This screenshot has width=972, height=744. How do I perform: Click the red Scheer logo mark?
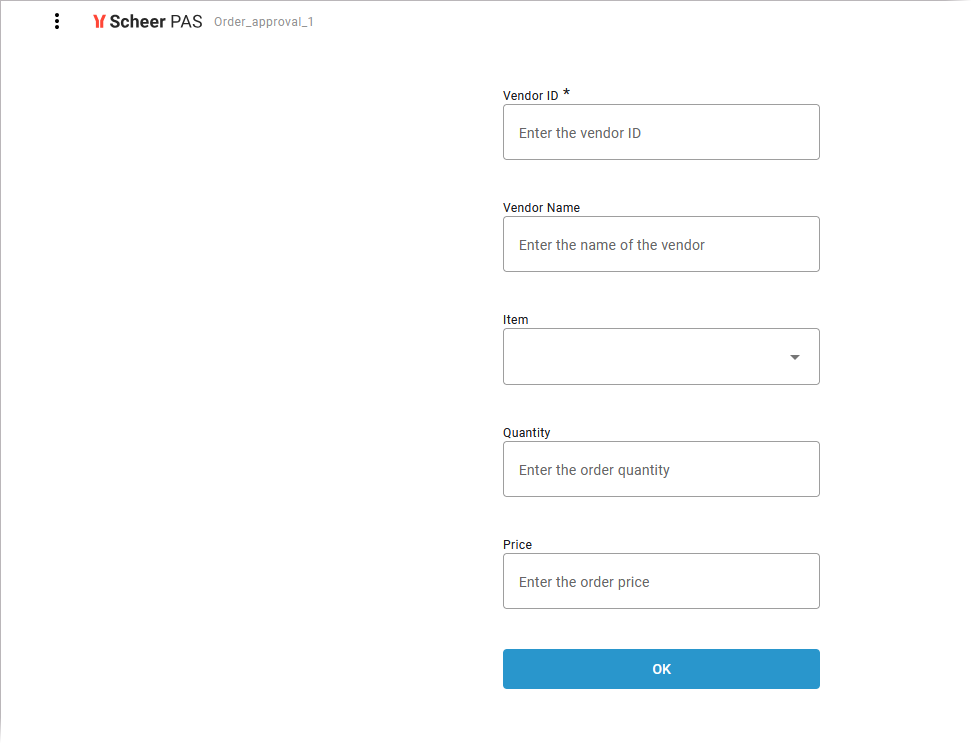(x=99, y=21)
